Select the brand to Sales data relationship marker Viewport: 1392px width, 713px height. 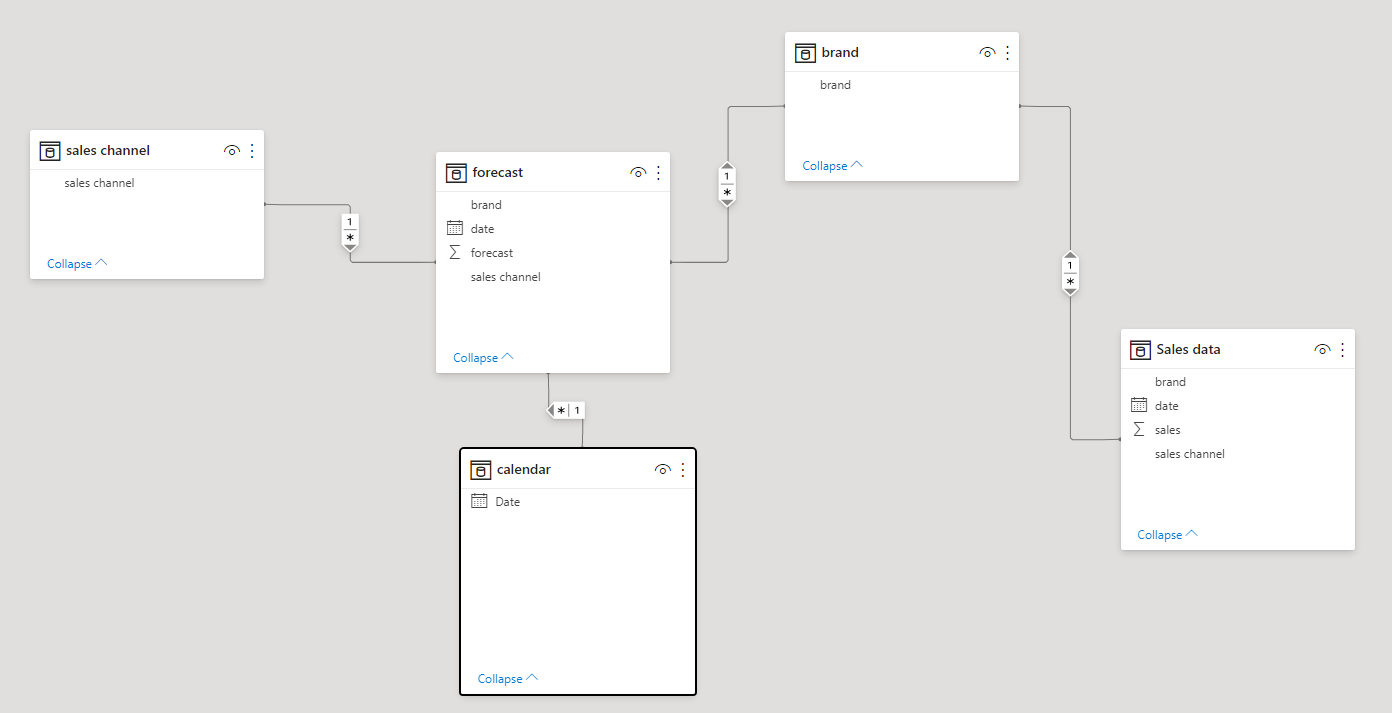1070,273
